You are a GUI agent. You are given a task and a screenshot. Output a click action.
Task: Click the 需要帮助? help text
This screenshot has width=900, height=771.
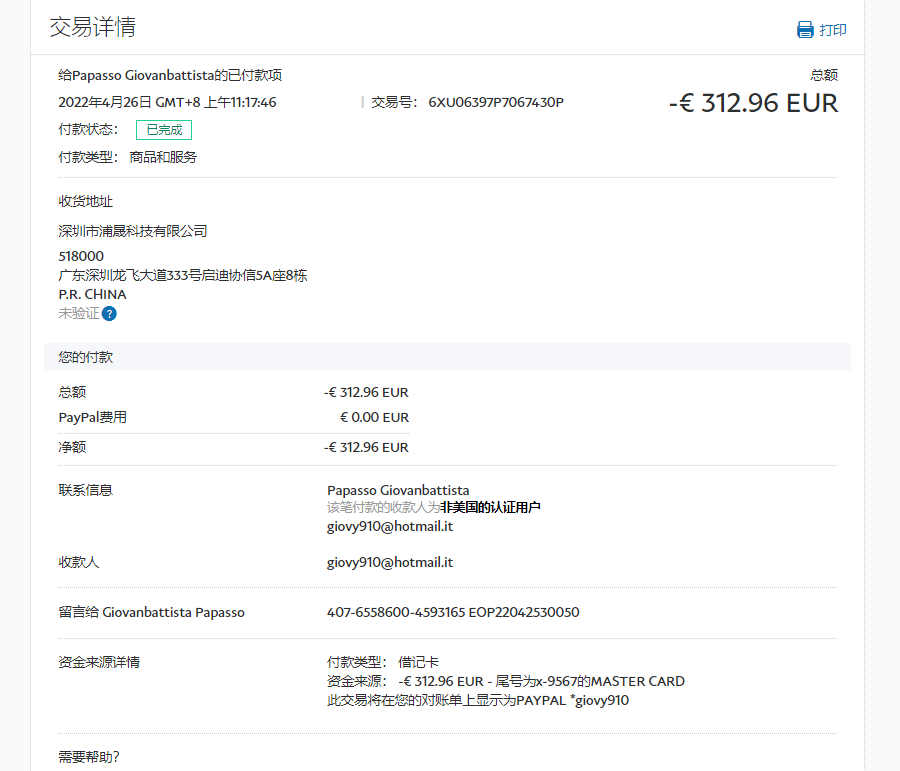(89, 757)
